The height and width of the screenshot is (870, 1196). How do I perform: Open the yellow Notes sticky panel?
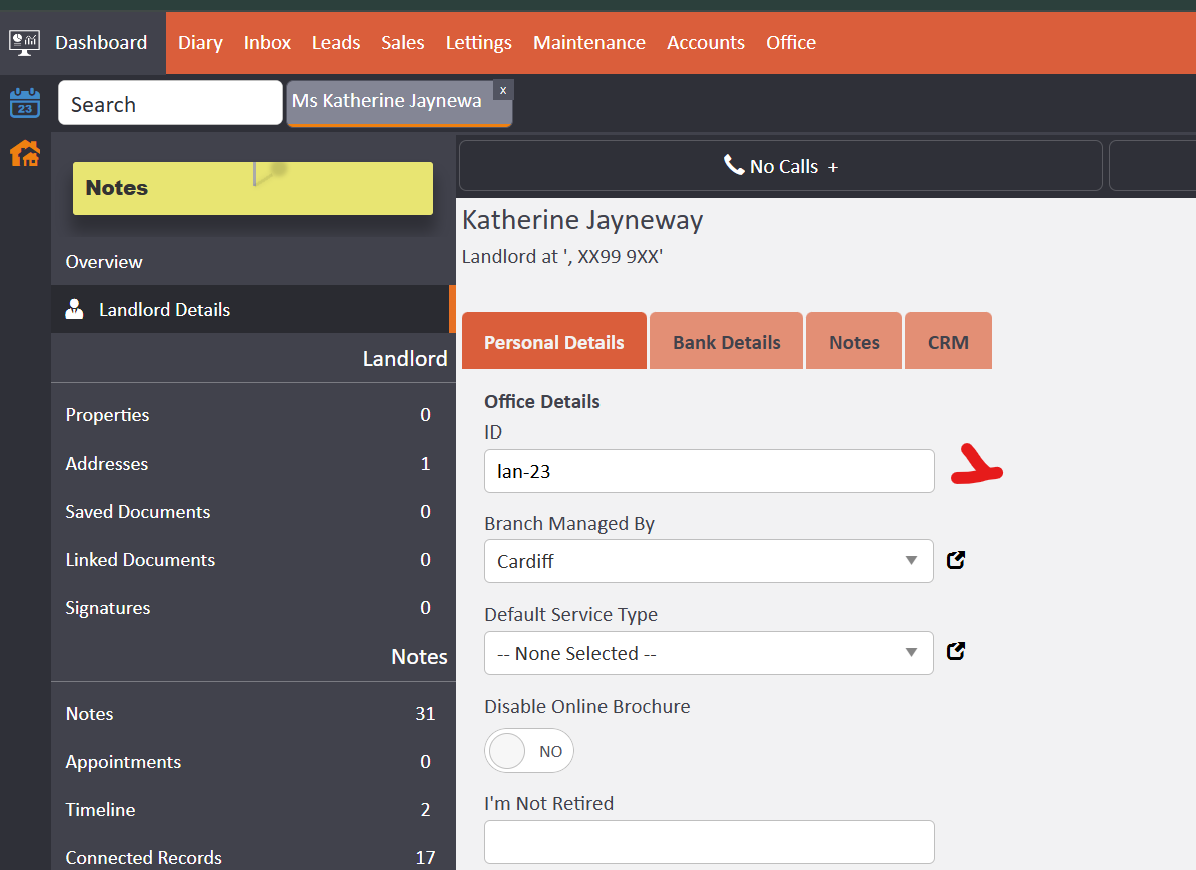coord(252,188)
